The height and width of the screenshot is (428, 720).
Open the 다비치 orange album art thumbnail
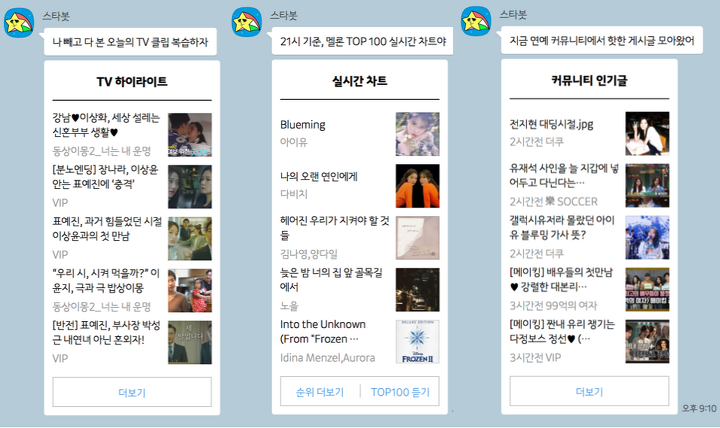[x=417, y=186]
